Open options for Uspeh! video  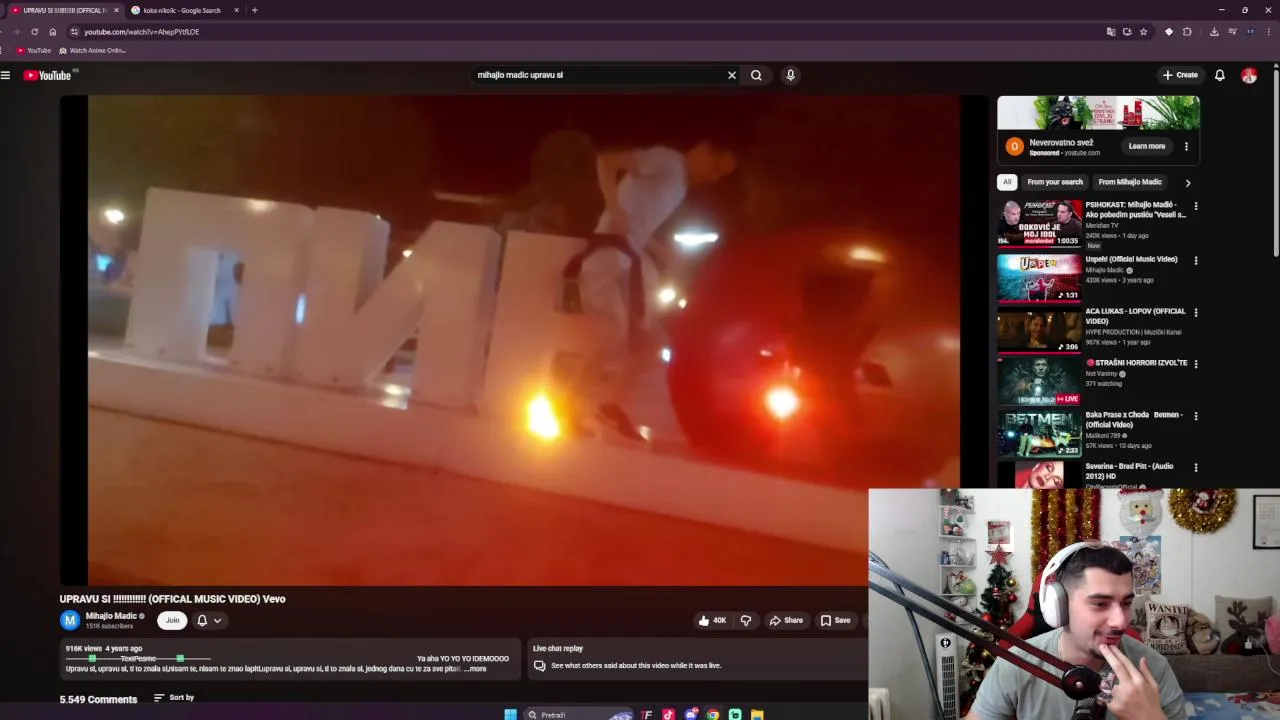tap(1196, 260)
